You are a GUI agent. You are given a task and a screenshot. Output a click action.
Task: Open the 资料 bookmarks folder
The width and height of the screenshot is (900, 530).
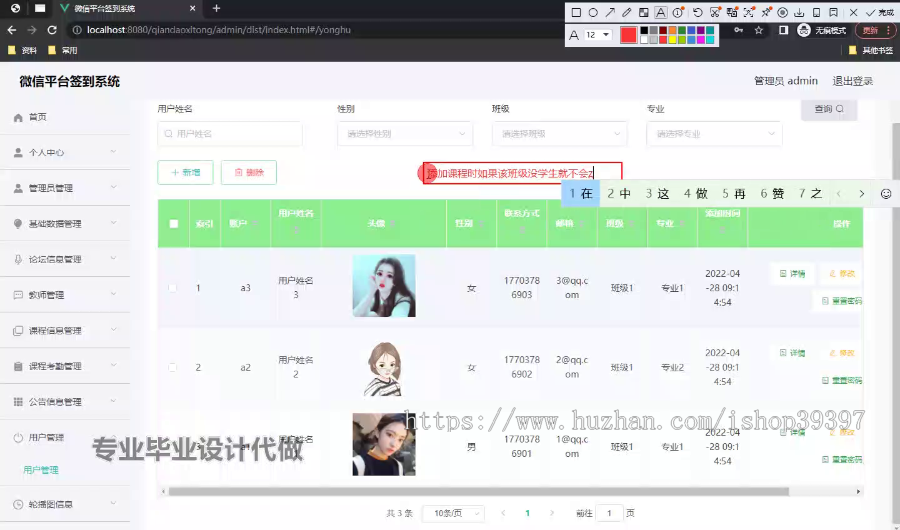[23, 51]
